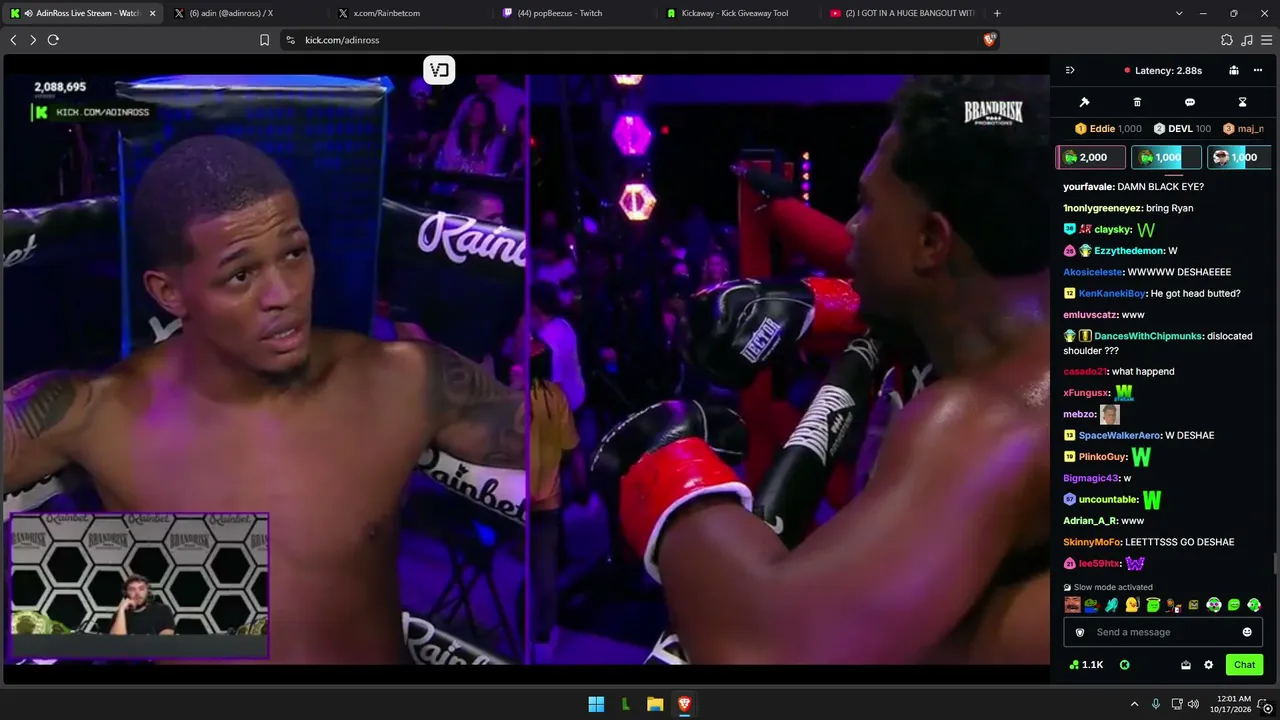1280x720 pixels.
Task: Click the trash can clear chat icon
Action: click(x=1137, y=102)
